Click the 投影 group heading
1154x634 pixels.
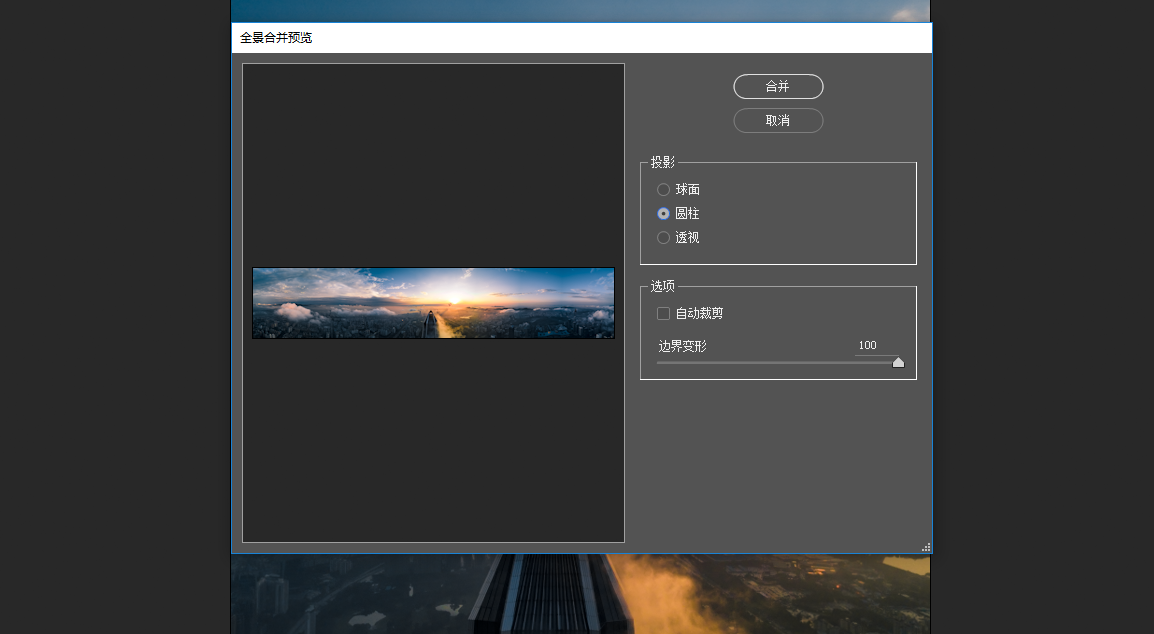pos(662,162)
